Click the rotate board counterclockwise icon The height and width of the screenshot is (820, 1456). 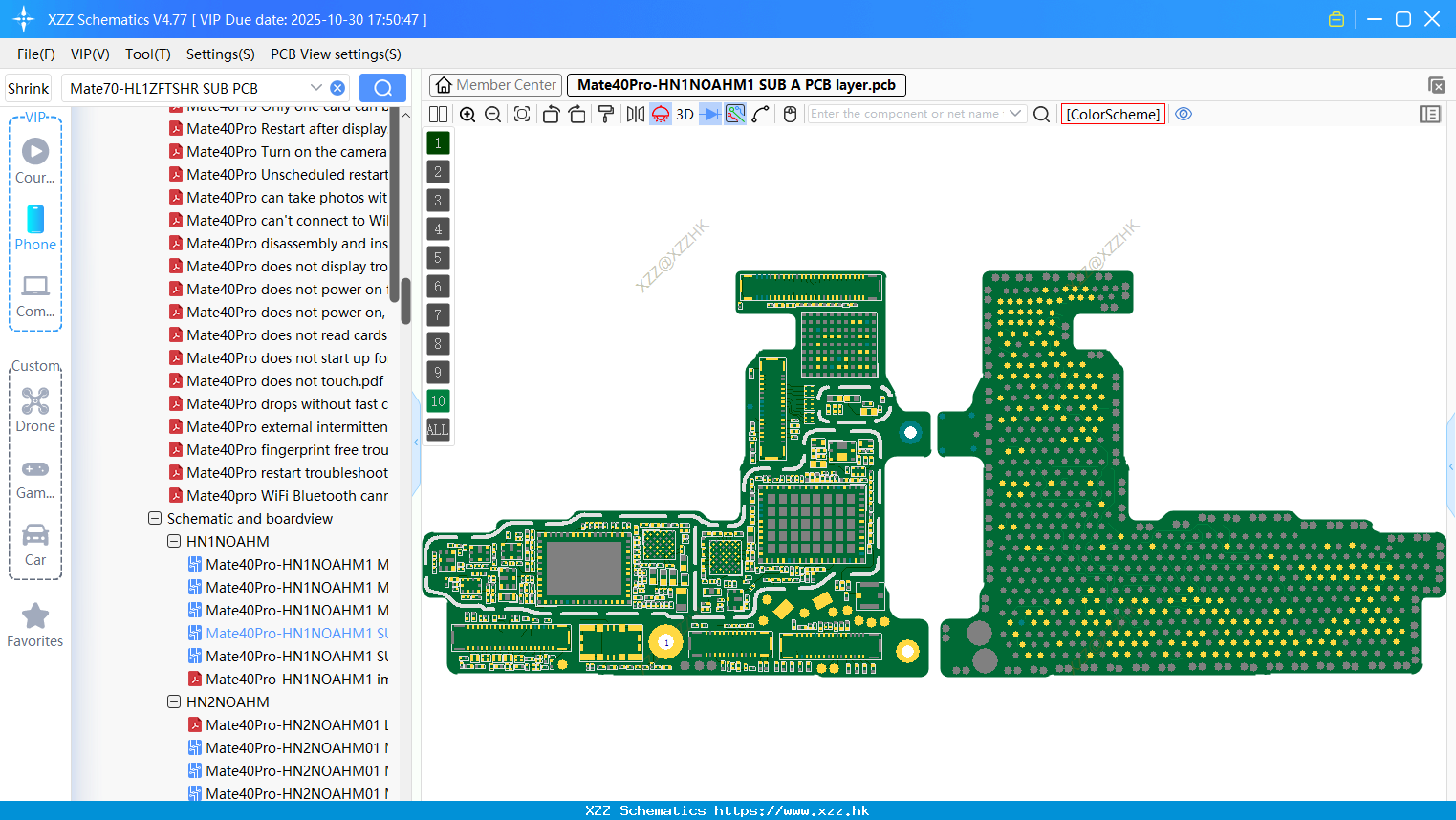point(551,114)
